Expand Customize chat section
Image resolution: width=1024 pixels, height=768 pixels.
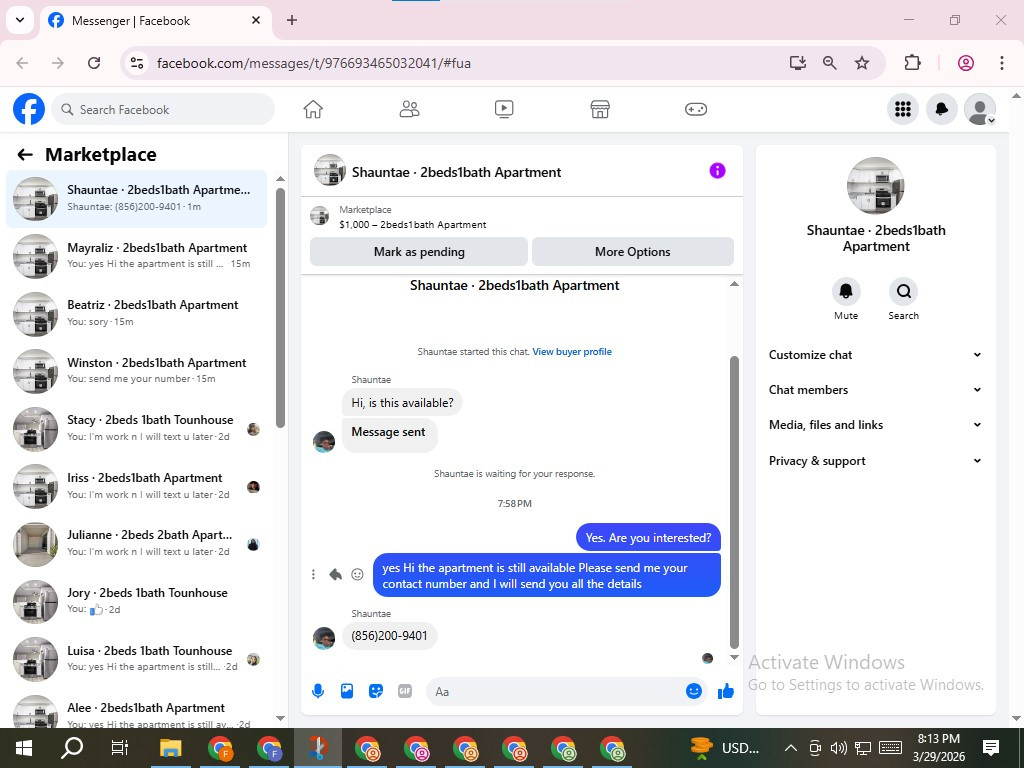(875, 355)
